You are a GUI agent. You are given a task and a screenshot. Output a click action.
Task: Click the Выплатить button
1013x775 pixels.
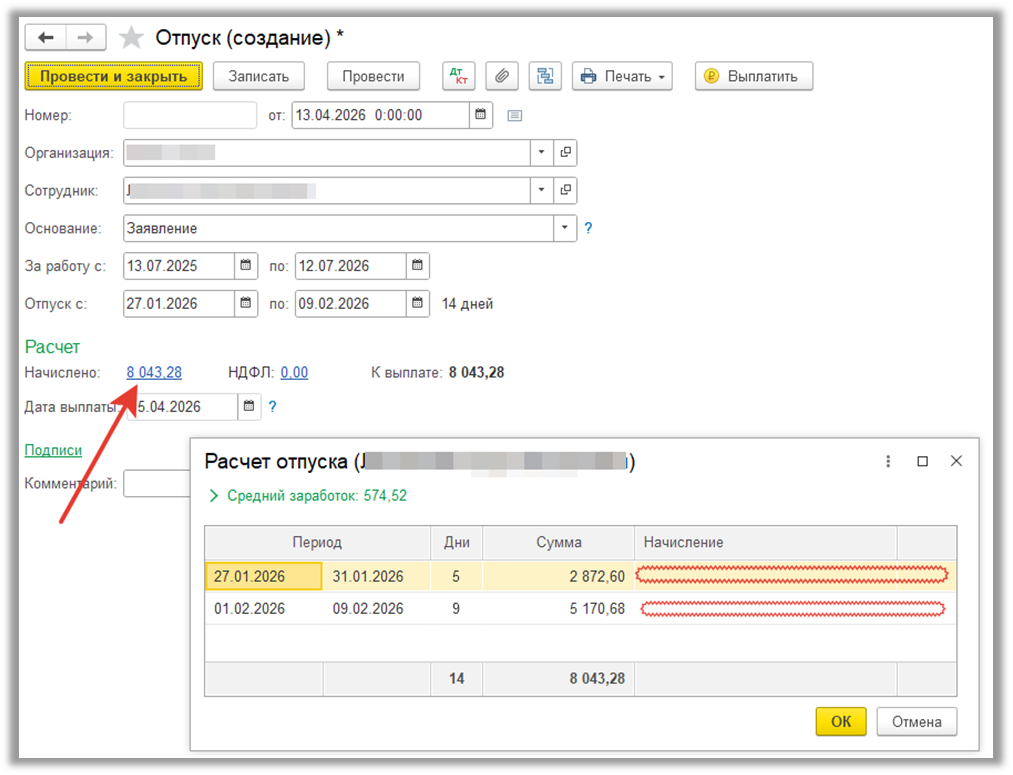click(x=754, y=76)
